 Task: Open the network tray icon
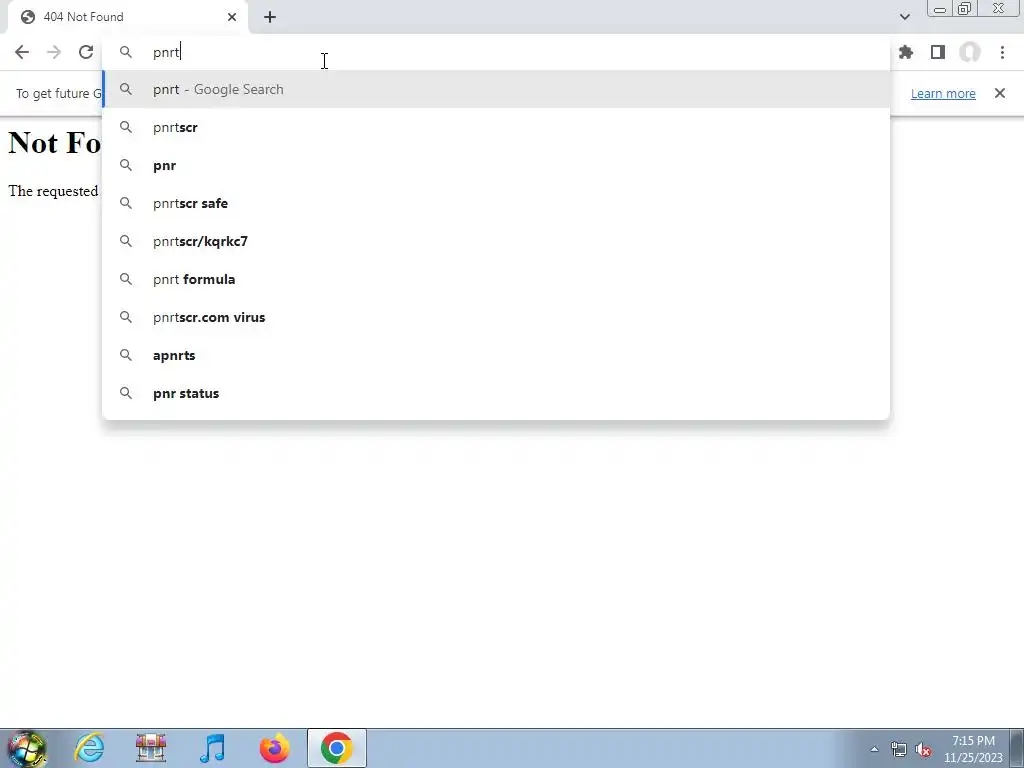899,749
